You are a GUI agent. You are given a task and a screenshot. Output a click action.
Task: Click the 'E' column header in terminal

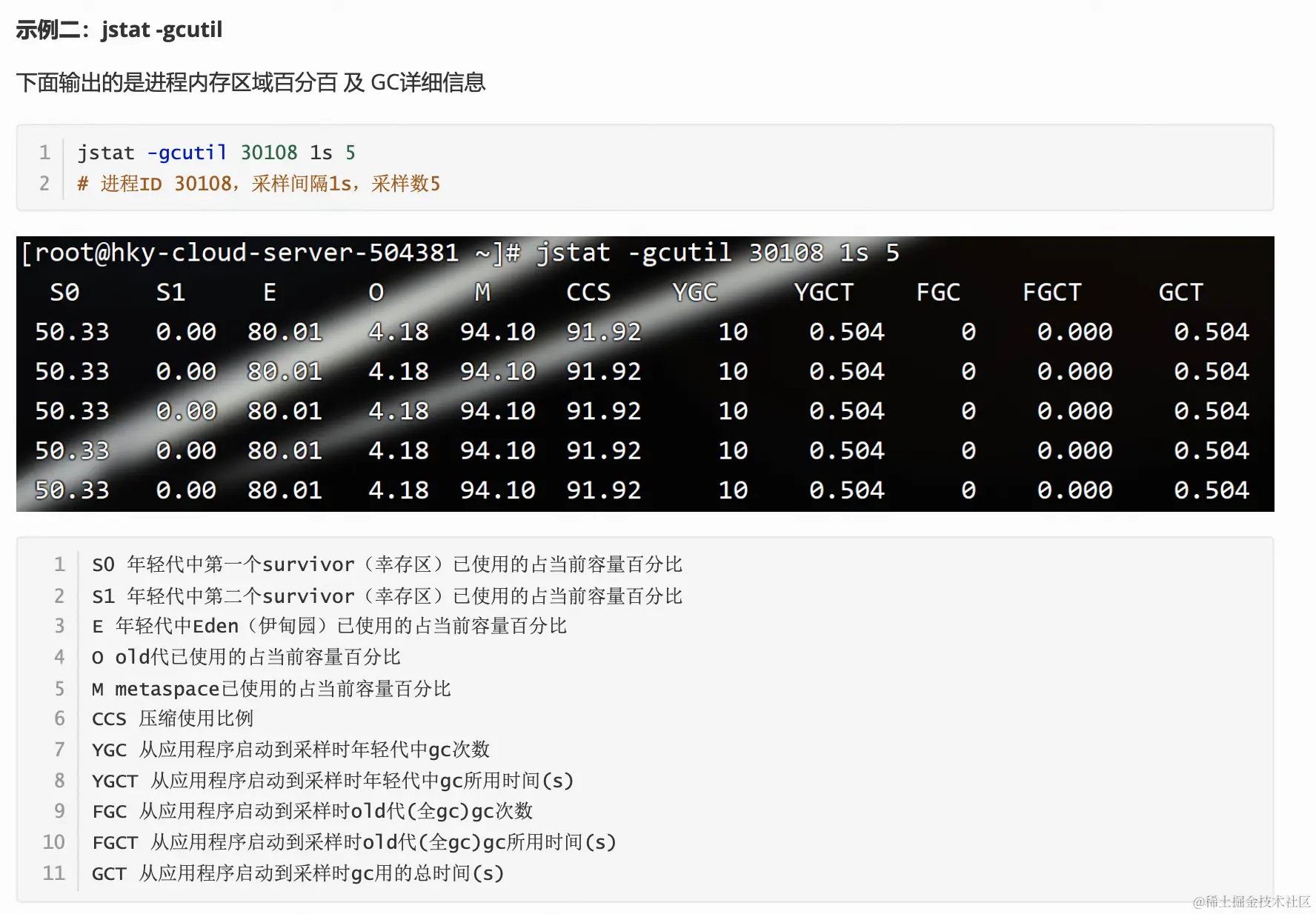point(270,293)
